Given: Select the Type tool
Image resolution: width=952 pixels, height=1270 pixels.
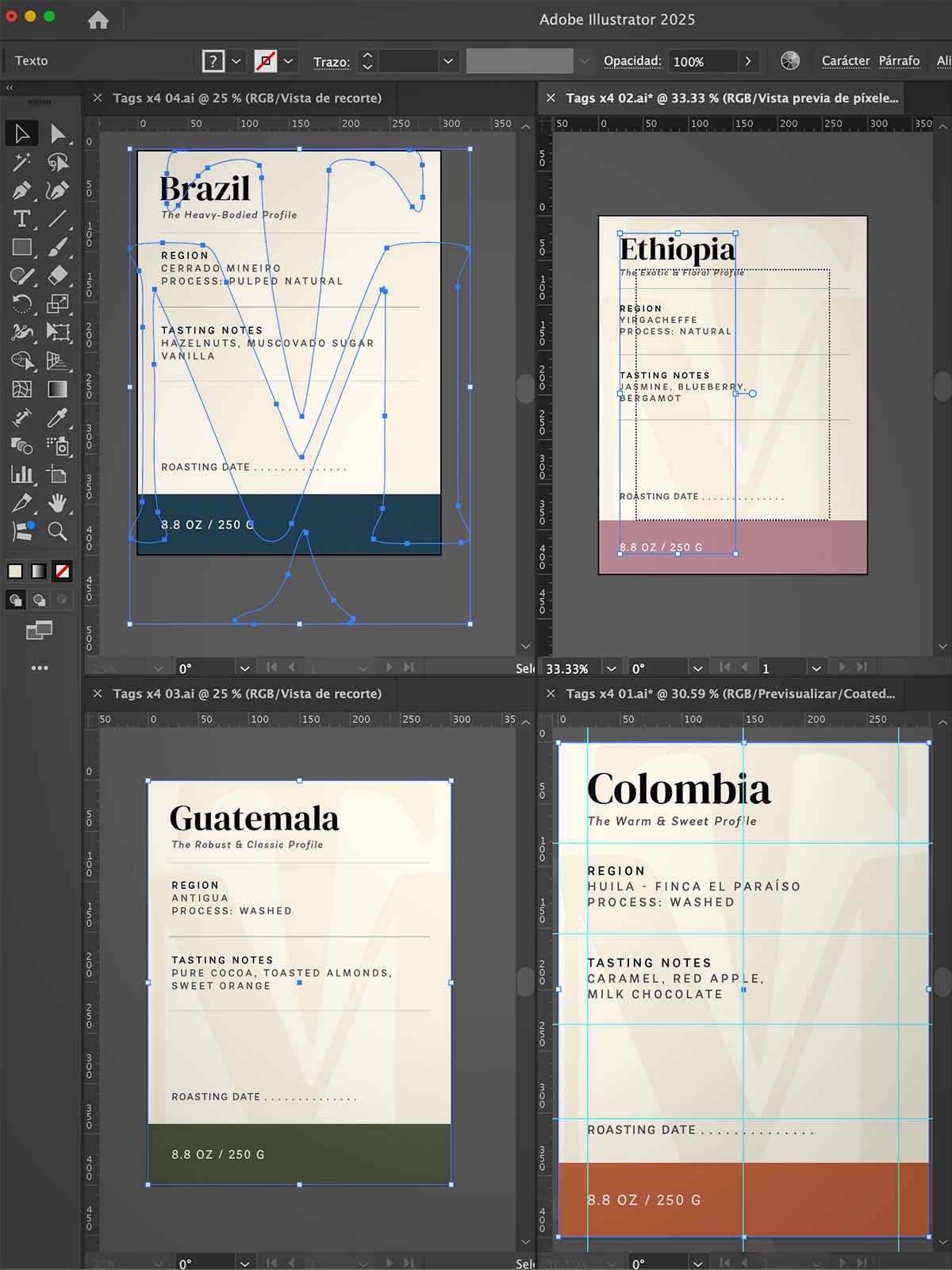Looking at the screenshot, I should [21, 218].
